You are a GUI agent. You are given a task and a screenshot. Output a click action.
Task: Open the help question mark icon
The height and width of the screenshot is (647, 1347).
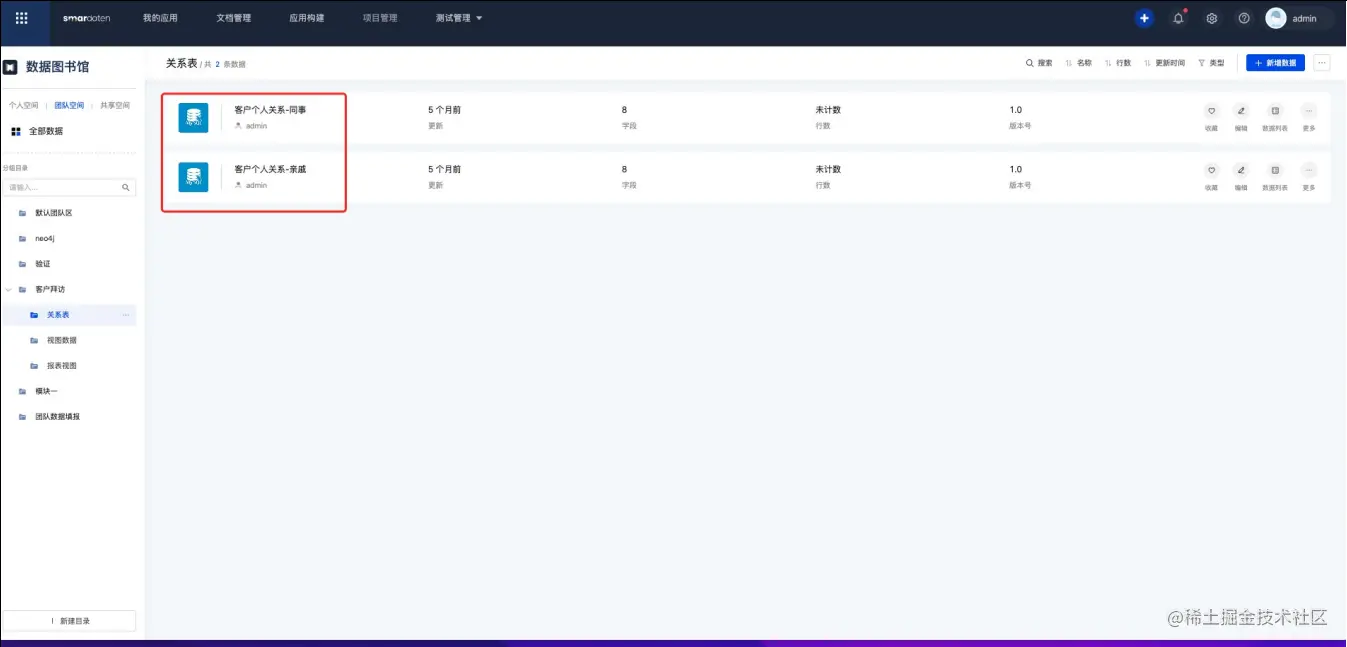1244,18
